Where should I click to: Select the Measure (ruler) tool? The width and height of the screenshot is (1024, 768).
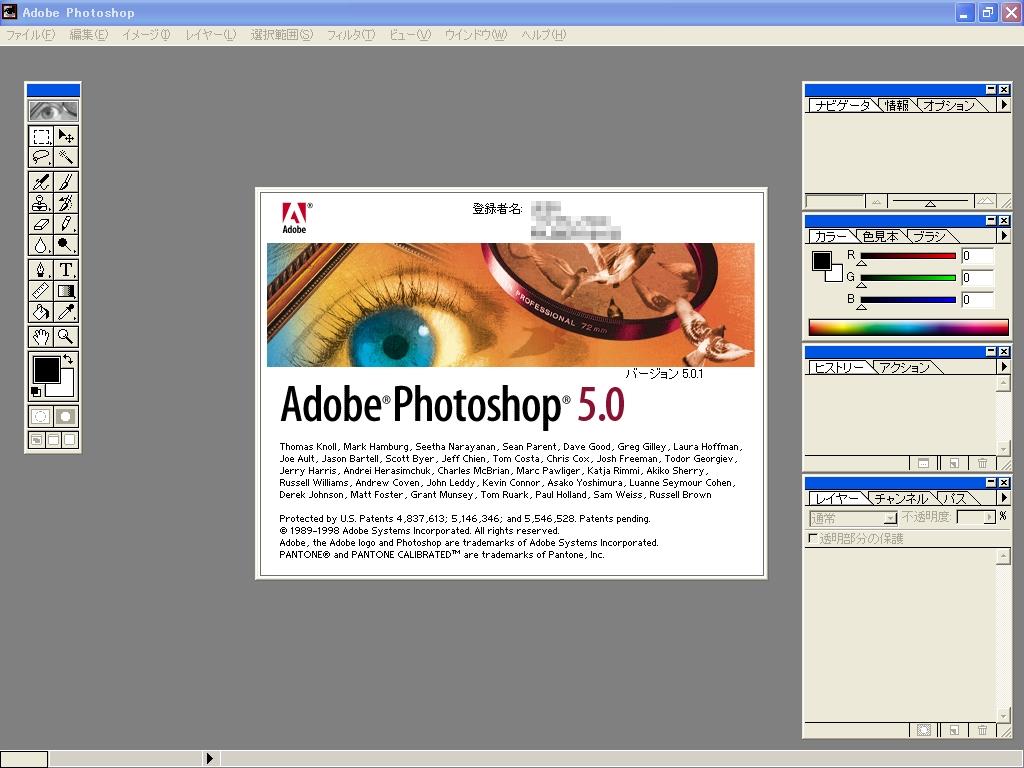(x=40, y=291)
